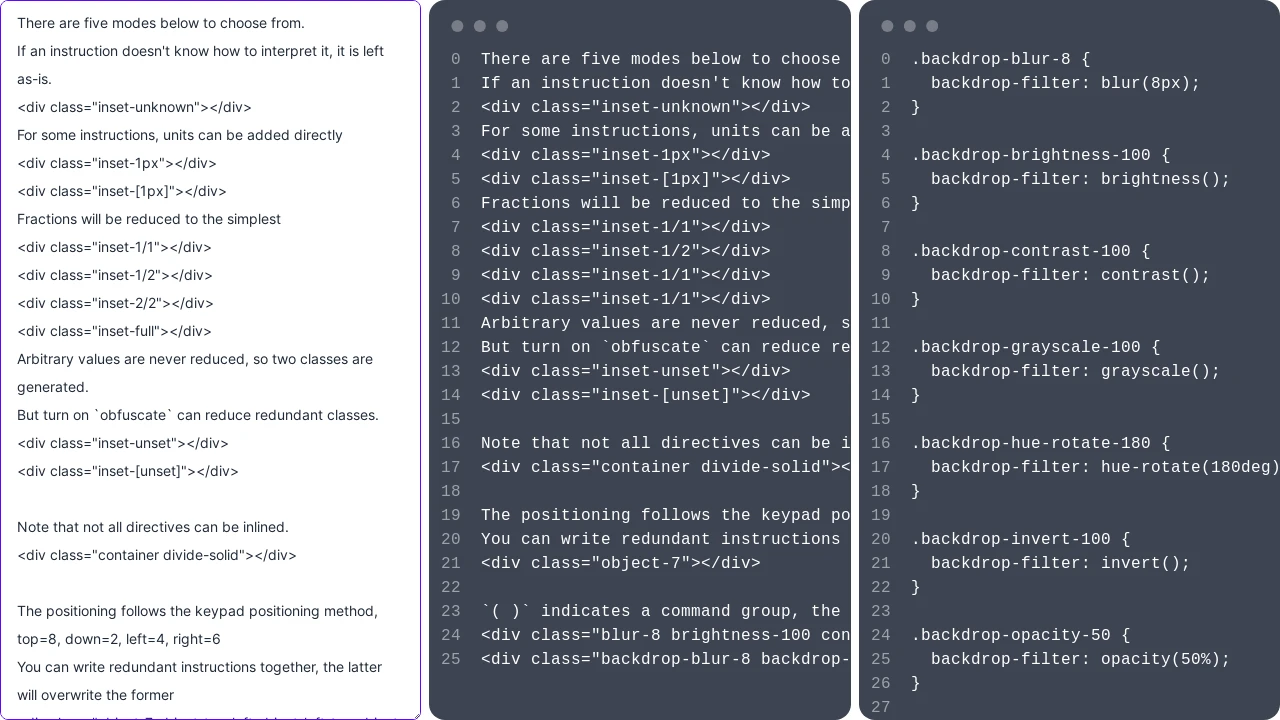Click 'object-7' div line in the middle code panel
The height and width of the screenshot is (720, 1280).
click(x=621, y=563)
